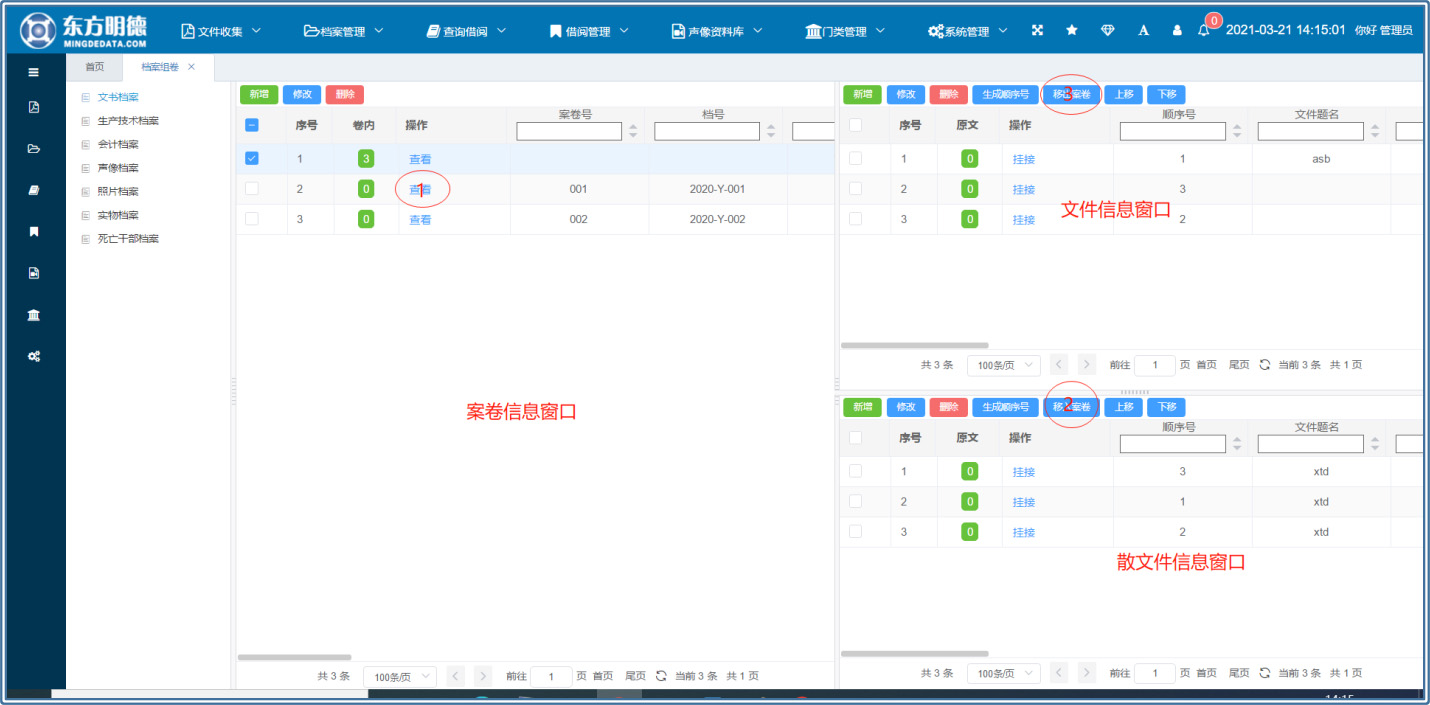Toggle the select-all checkbox in 案卷 table header
Screen dimensions: 1430x705
[252, 125]
